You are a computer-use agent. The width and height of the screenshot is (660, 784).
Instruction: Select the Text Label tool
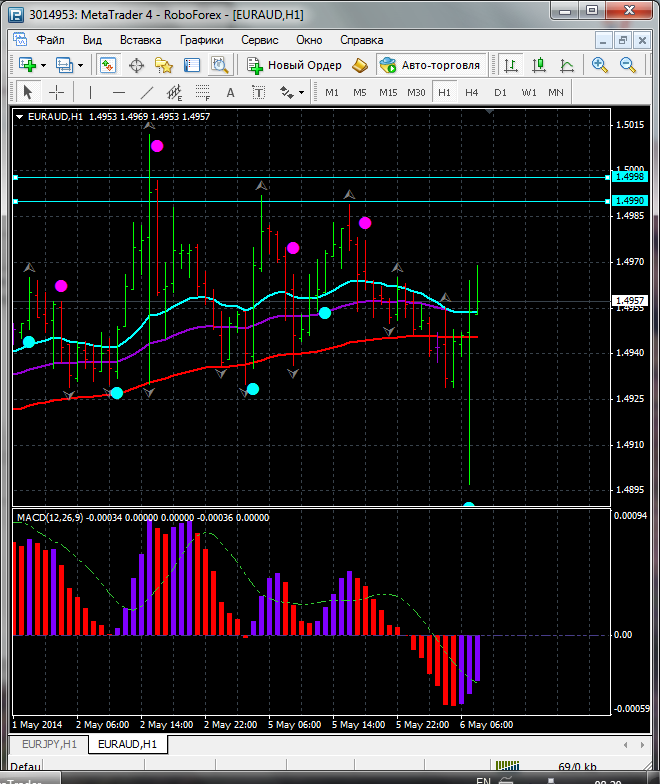pos(258,92)
